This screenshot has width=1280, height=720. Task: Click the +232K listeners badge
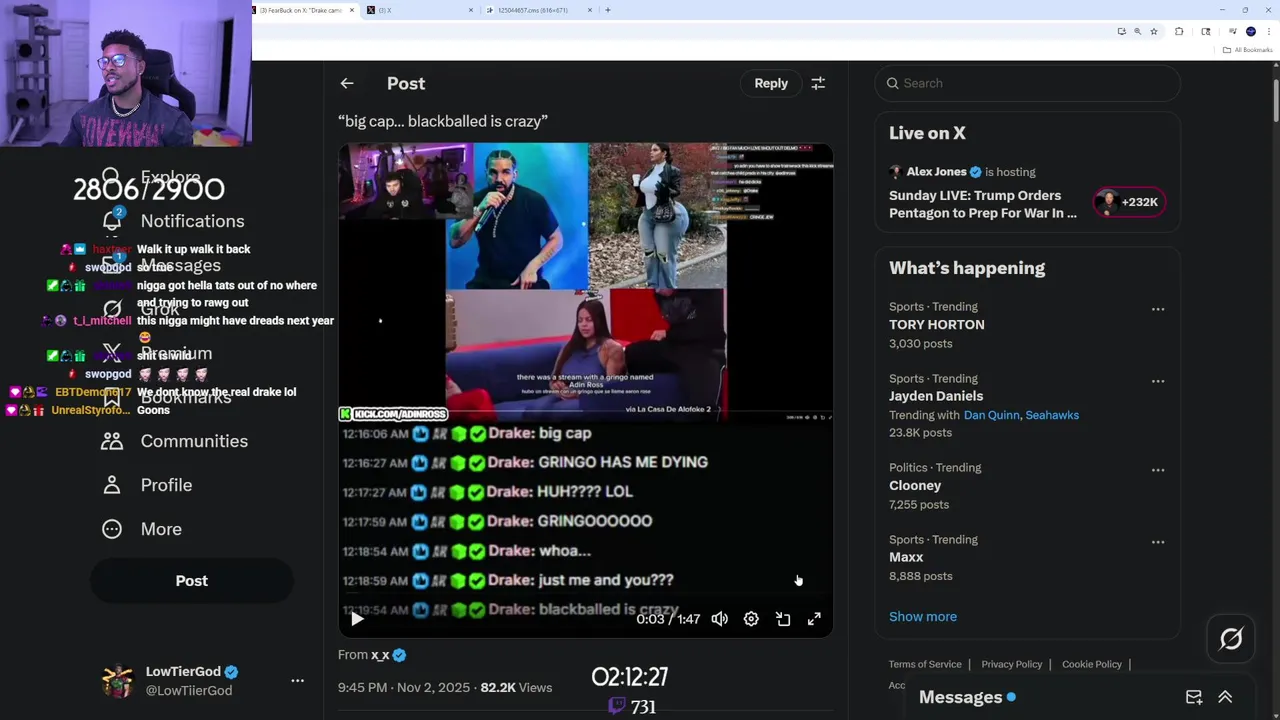pos(1129,202)
